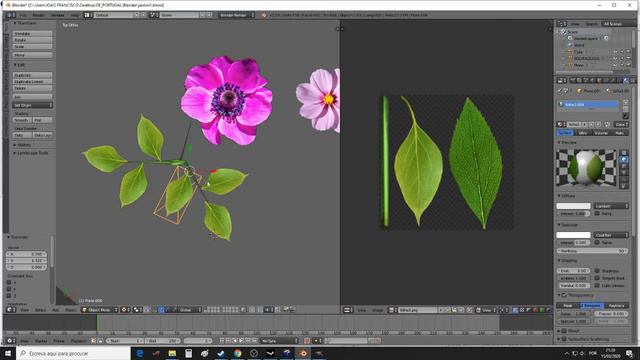Toggle the specular Ramp checkbox
Image resolution: width=640 pixels, height=360 pixels.
pos(597,242)
